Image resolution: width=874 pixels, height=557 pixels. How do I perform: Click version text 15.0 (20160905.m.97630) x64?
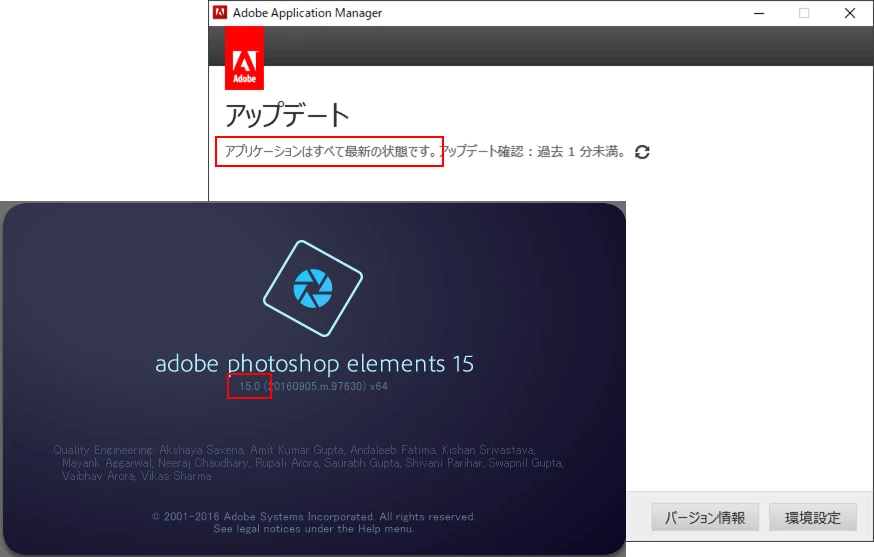point(313,386)
